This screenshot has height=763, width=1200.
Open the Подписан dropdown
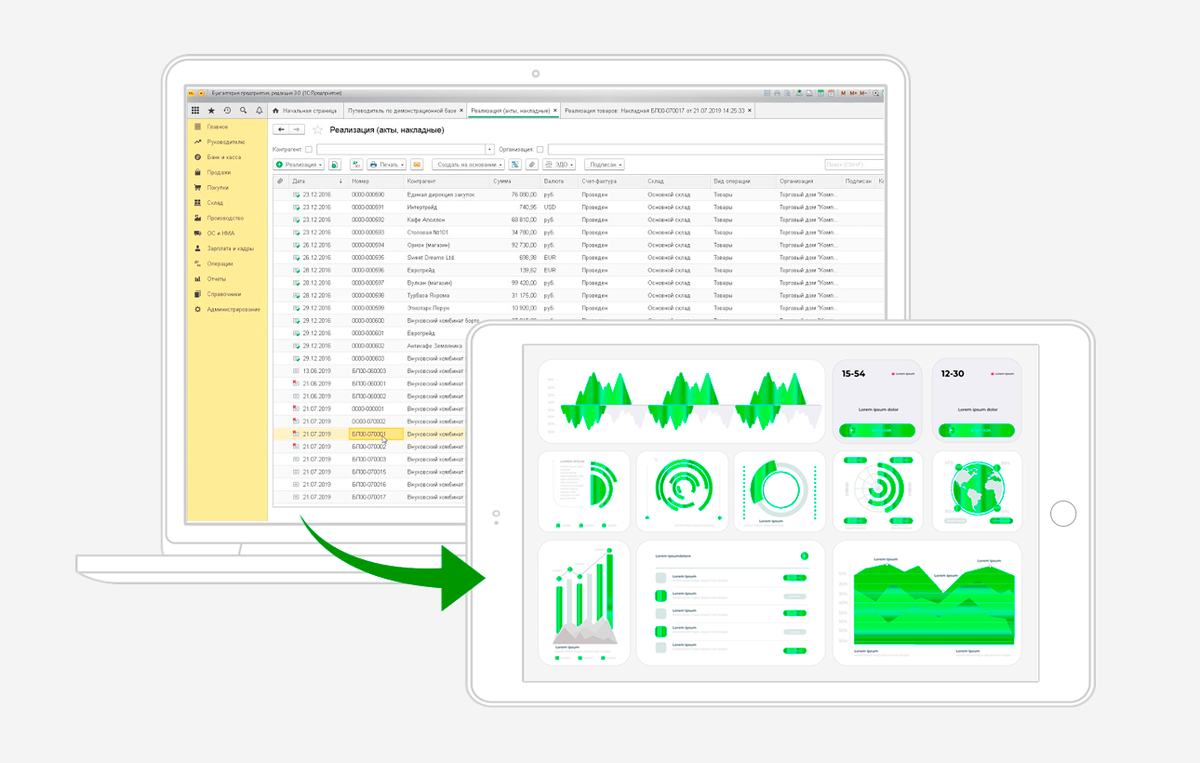pyautogui.click(x=604, y=164)
